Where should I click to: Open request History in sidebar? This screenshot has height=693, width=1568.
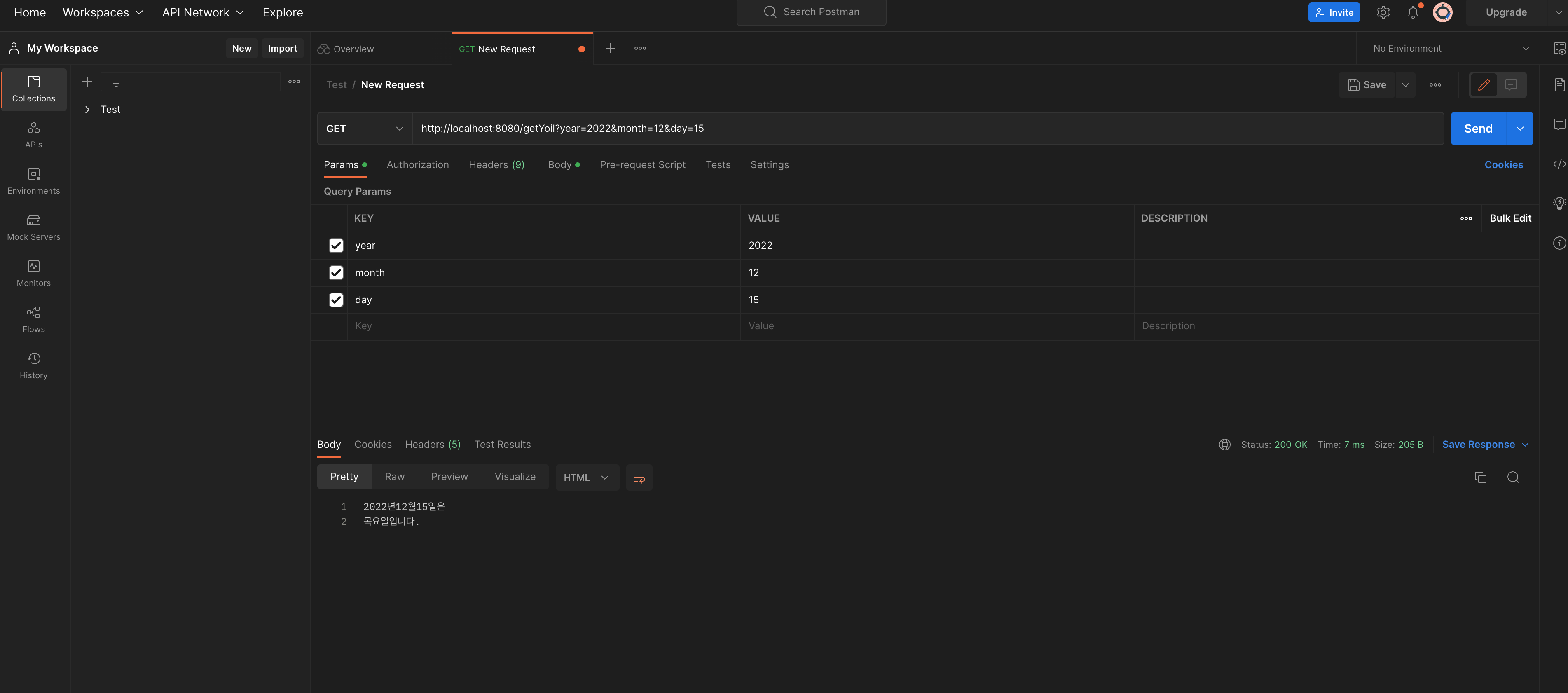click(33, 365)
